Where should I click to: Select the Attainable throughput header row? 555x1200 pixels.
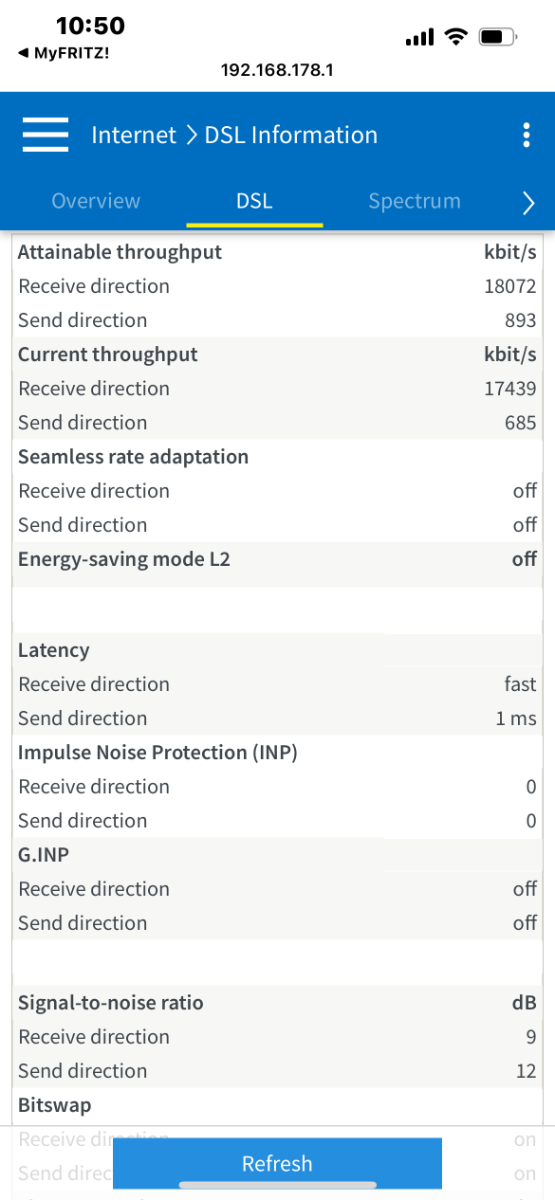[x=277, y=252]
